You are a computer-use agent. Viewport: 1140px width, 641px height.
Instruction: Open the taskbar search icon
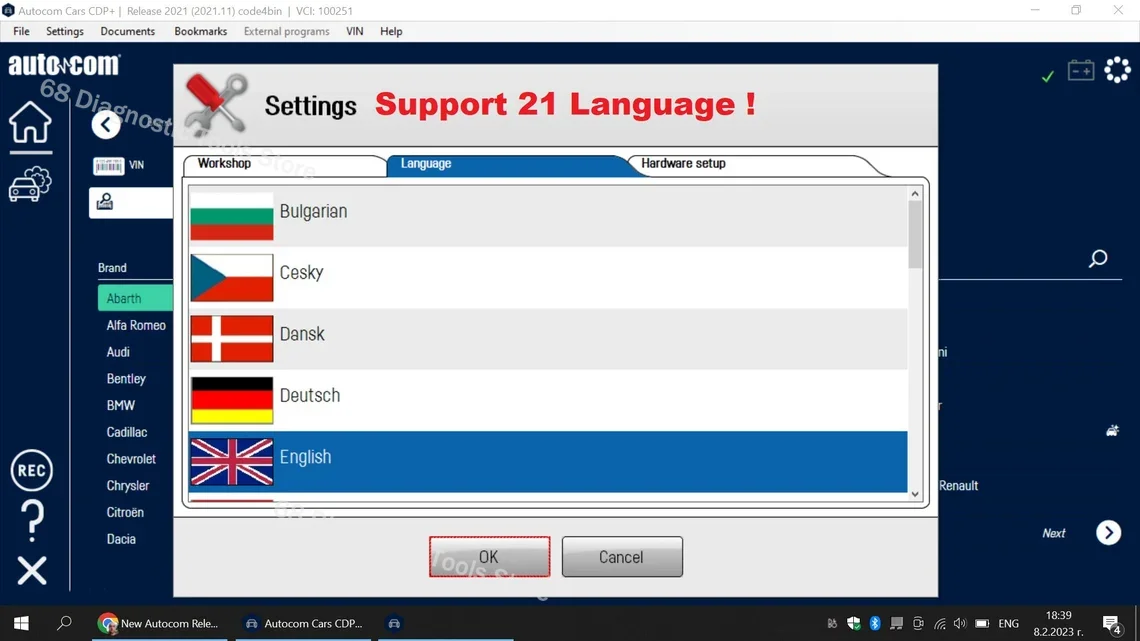65,623
